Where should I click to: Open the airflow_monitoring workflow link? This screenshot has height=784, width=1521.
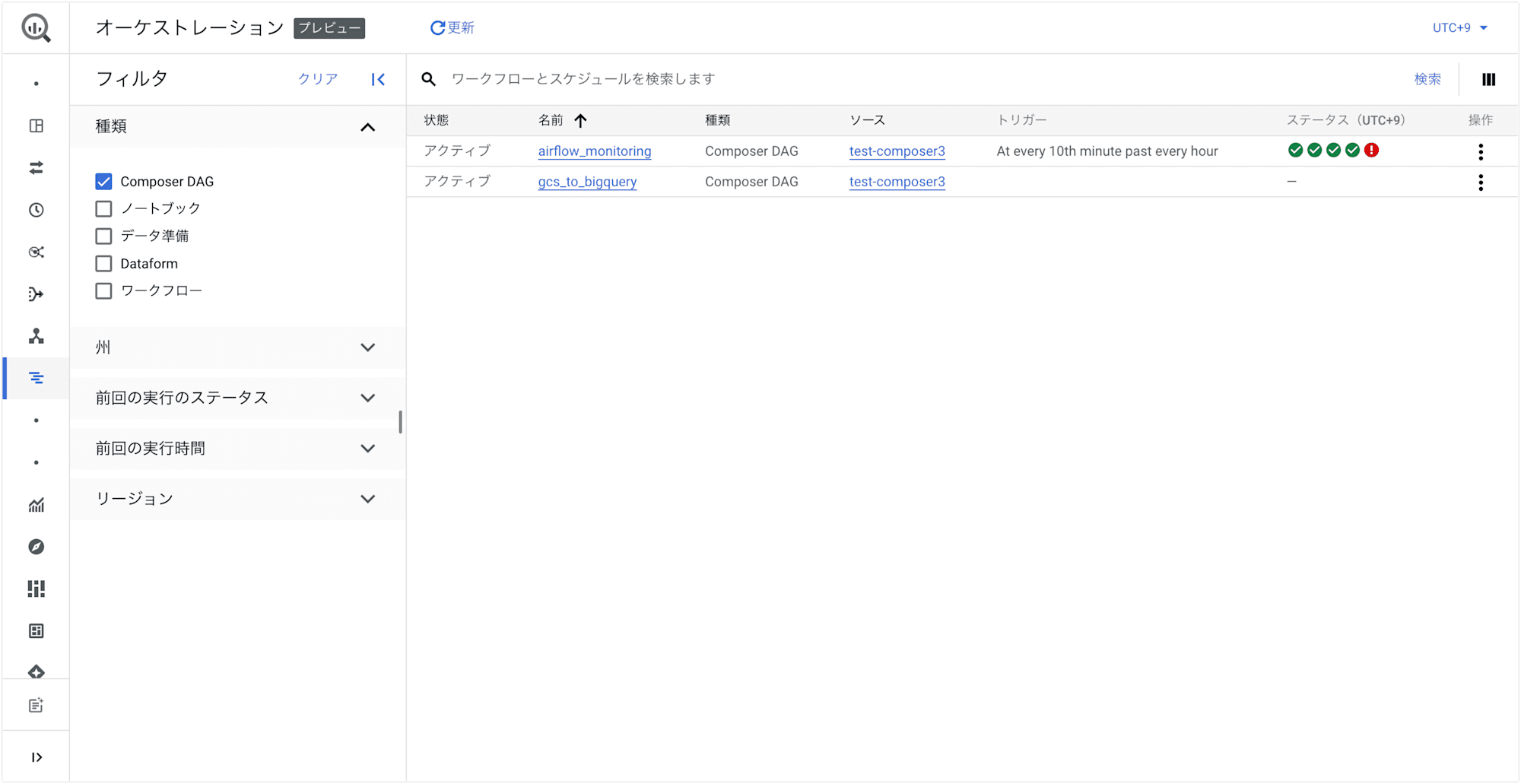(x=595, y=151)
